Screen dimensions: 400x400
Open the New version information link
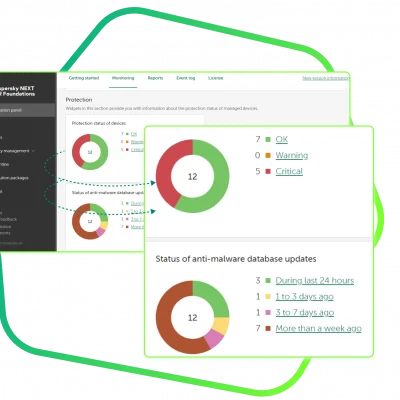325,78
